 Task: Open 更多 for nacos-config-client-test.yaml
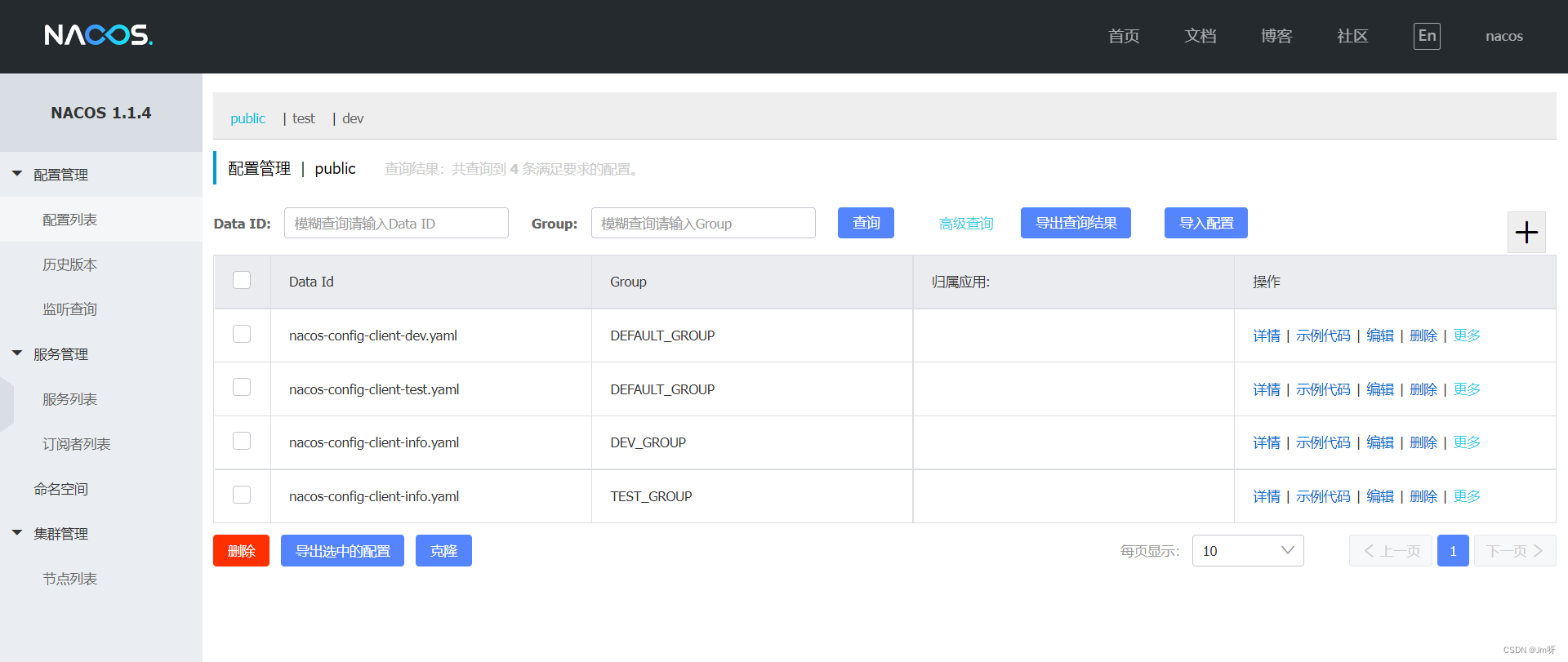[x=1467, y=389]
